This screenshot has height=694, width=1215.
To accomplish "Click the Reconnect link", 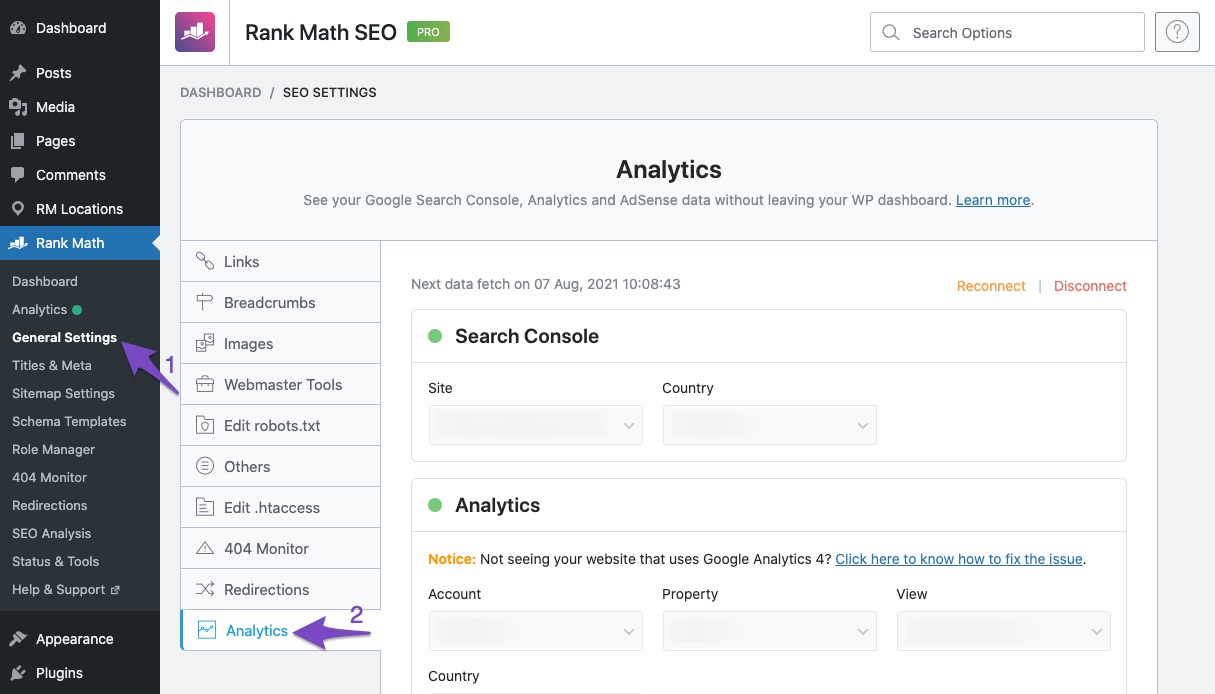I will pos(991,286).
